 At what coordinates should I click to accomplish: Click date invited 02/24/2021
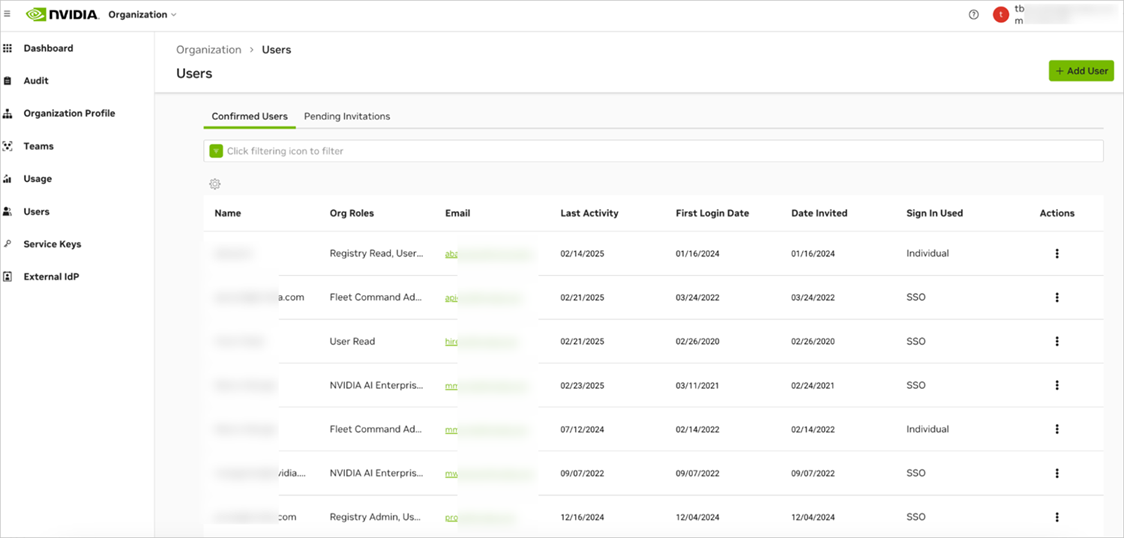[813, 385]
